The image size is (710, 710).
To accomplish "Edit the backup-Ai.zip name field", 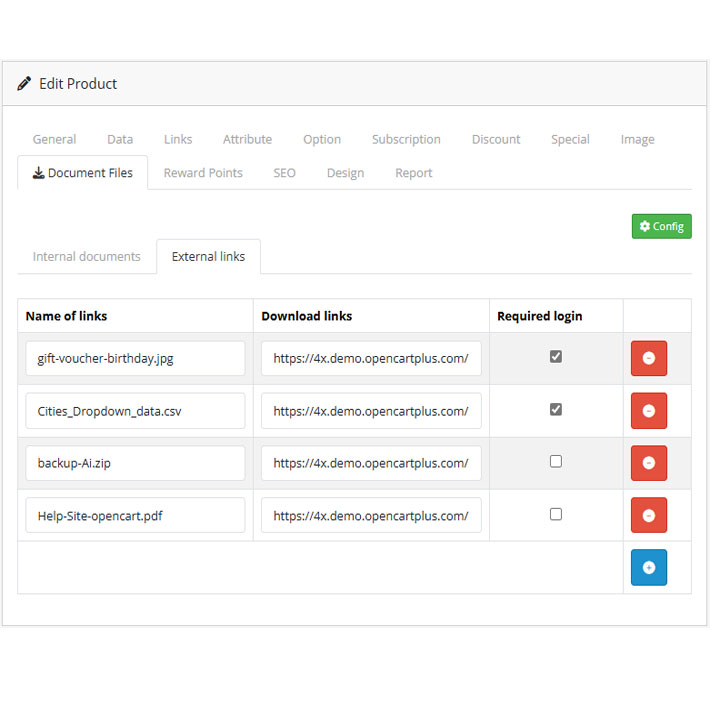I will coord(135,463).
